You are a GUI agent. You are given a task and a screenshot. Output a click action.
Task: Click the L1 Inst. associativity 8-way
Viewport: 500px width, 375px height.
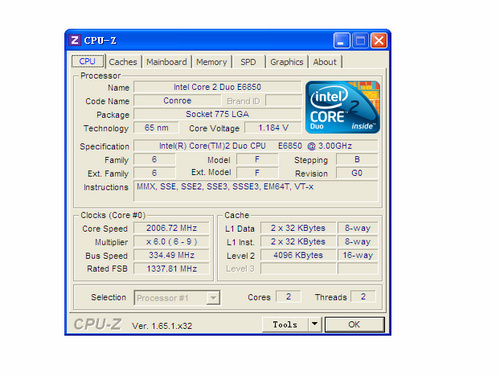pyautogui.click(x=358, y=242)
